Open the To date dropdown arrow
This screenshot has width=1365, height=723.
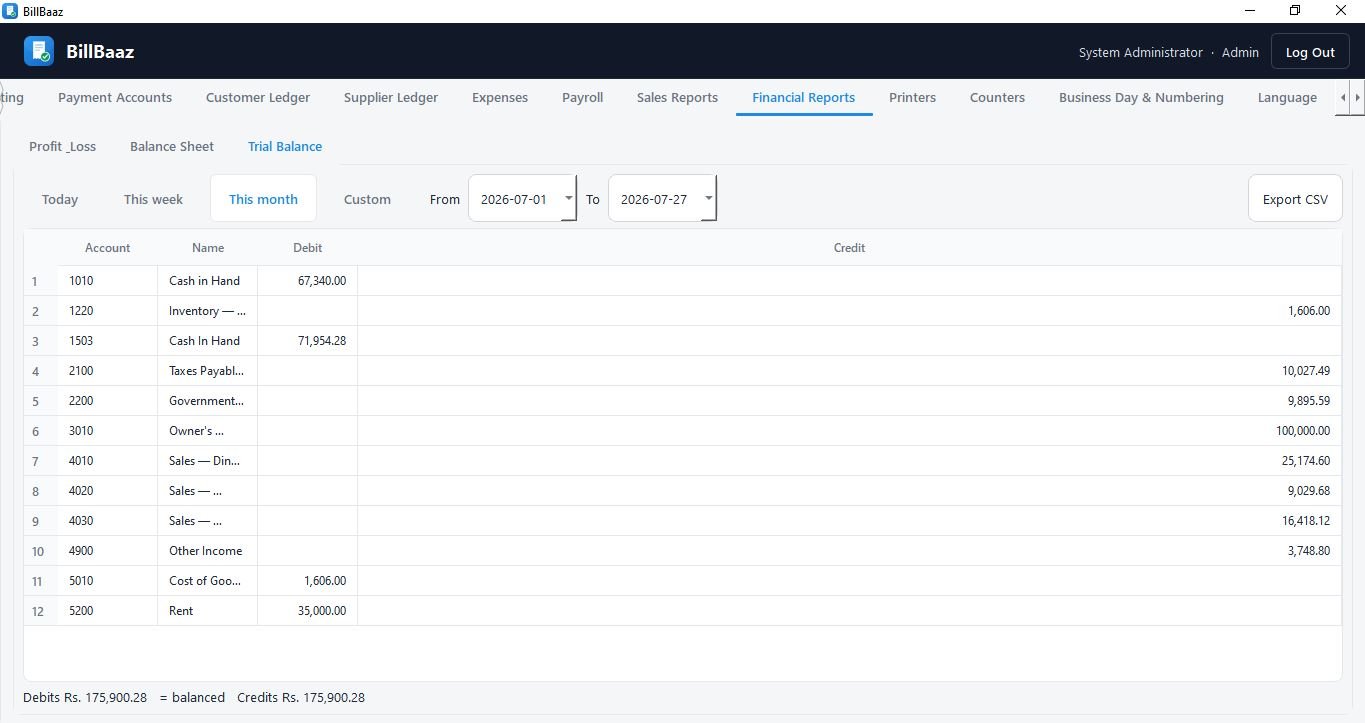(x=708, y=198)
